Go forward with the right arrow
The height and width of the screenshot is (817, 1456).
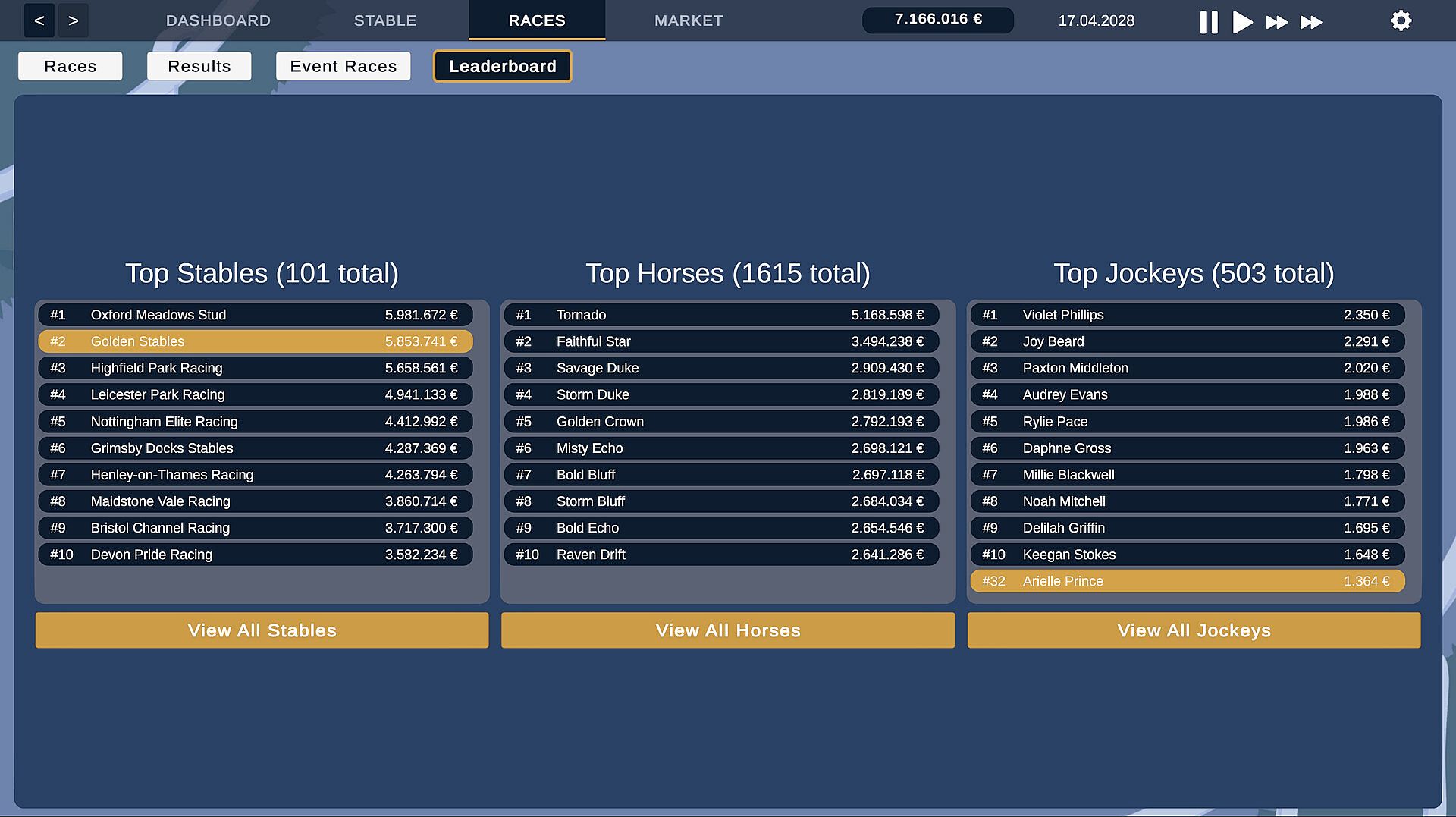(74, 20)
